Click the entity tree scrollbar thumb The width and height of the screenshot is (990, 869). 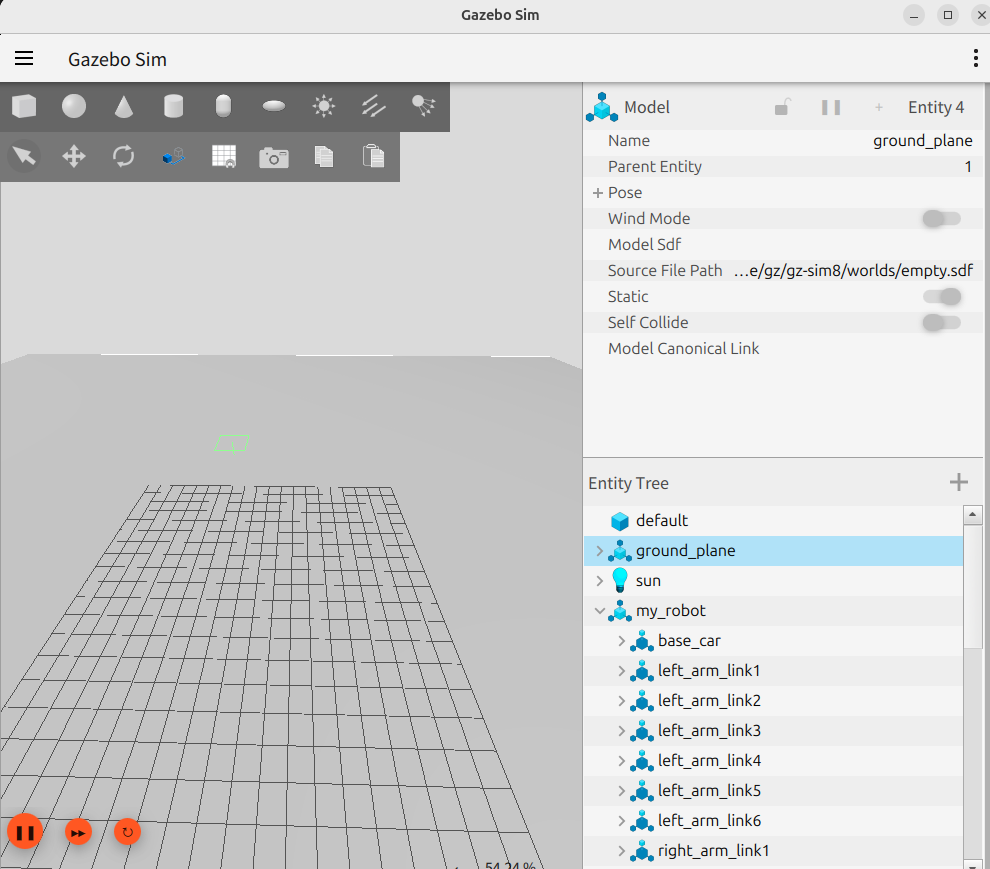[x=972, y=585]
